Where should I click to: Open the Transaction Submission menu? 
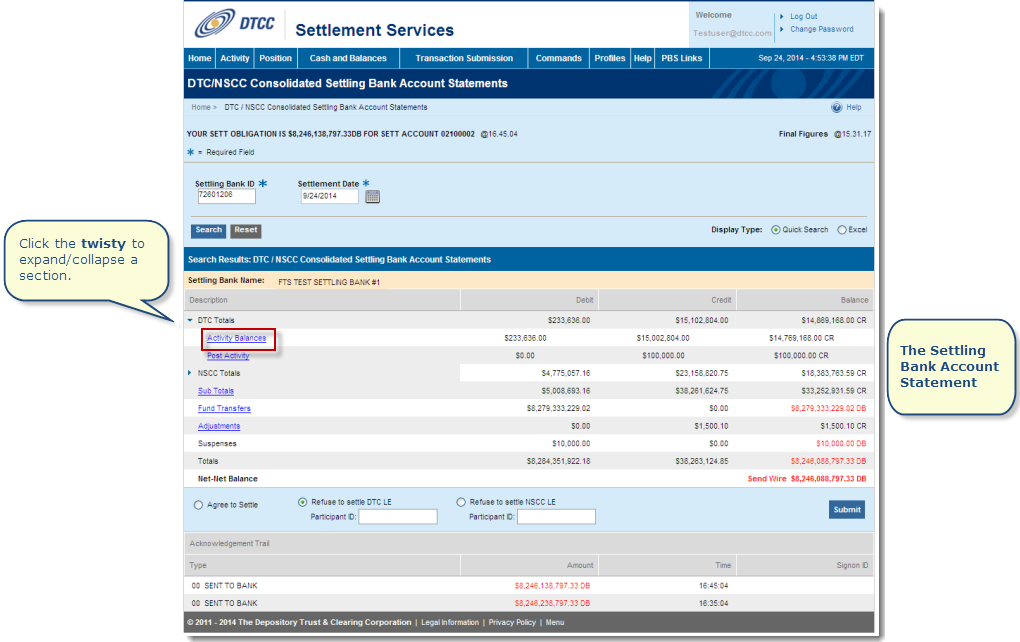(464, 58)
